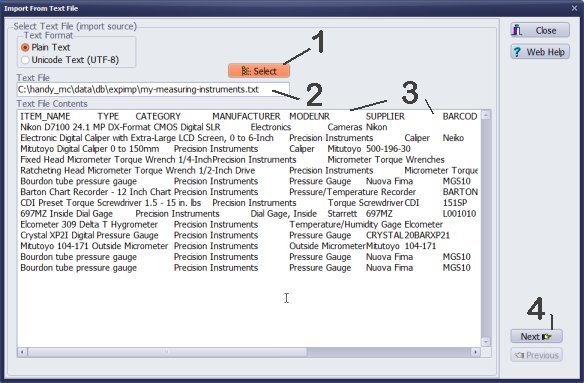Click the 500-196-30 model number text
This screenshot has width=584, height=383.
tap(388, 149)
